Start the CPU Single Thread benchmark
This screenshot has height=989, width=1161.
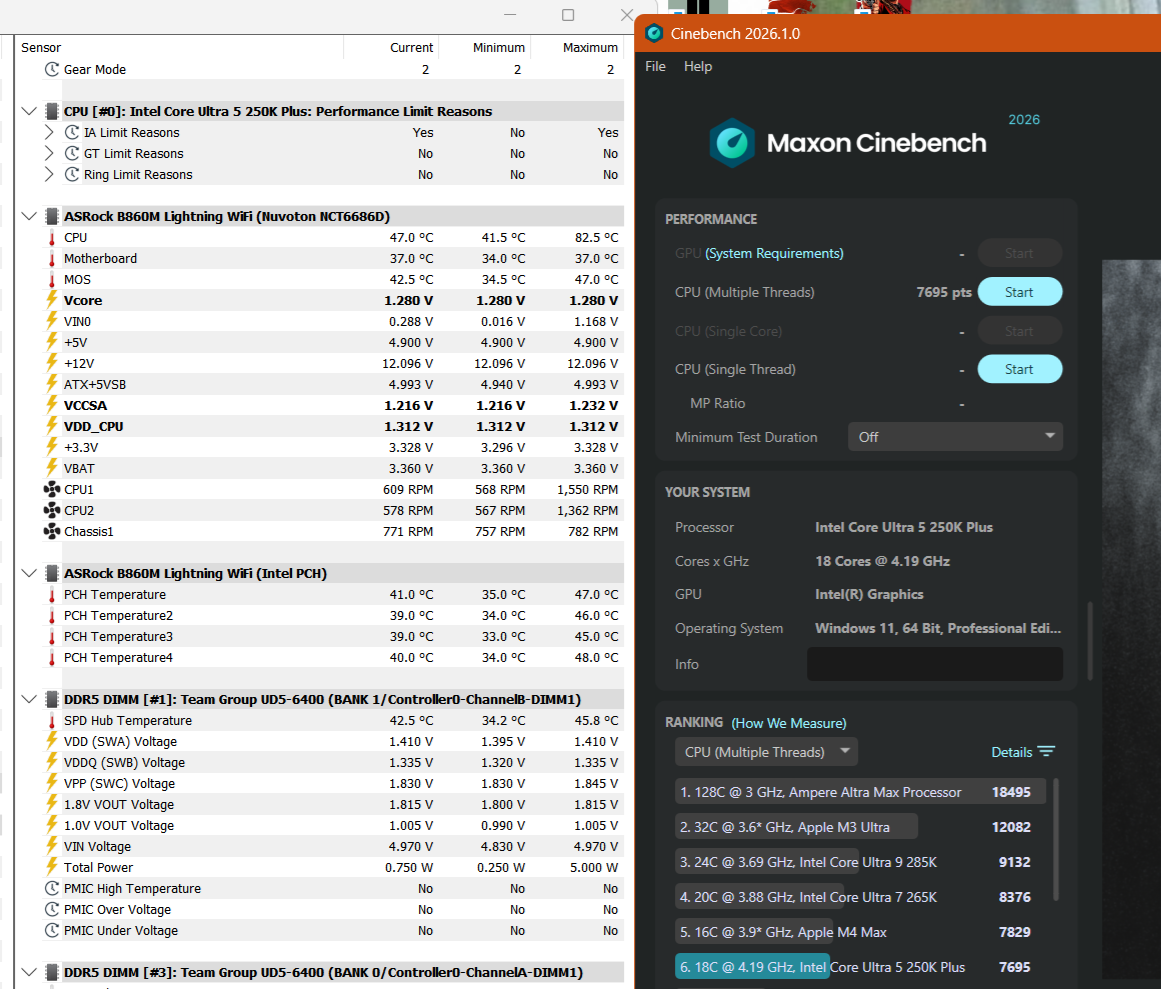pos(1020,369)
